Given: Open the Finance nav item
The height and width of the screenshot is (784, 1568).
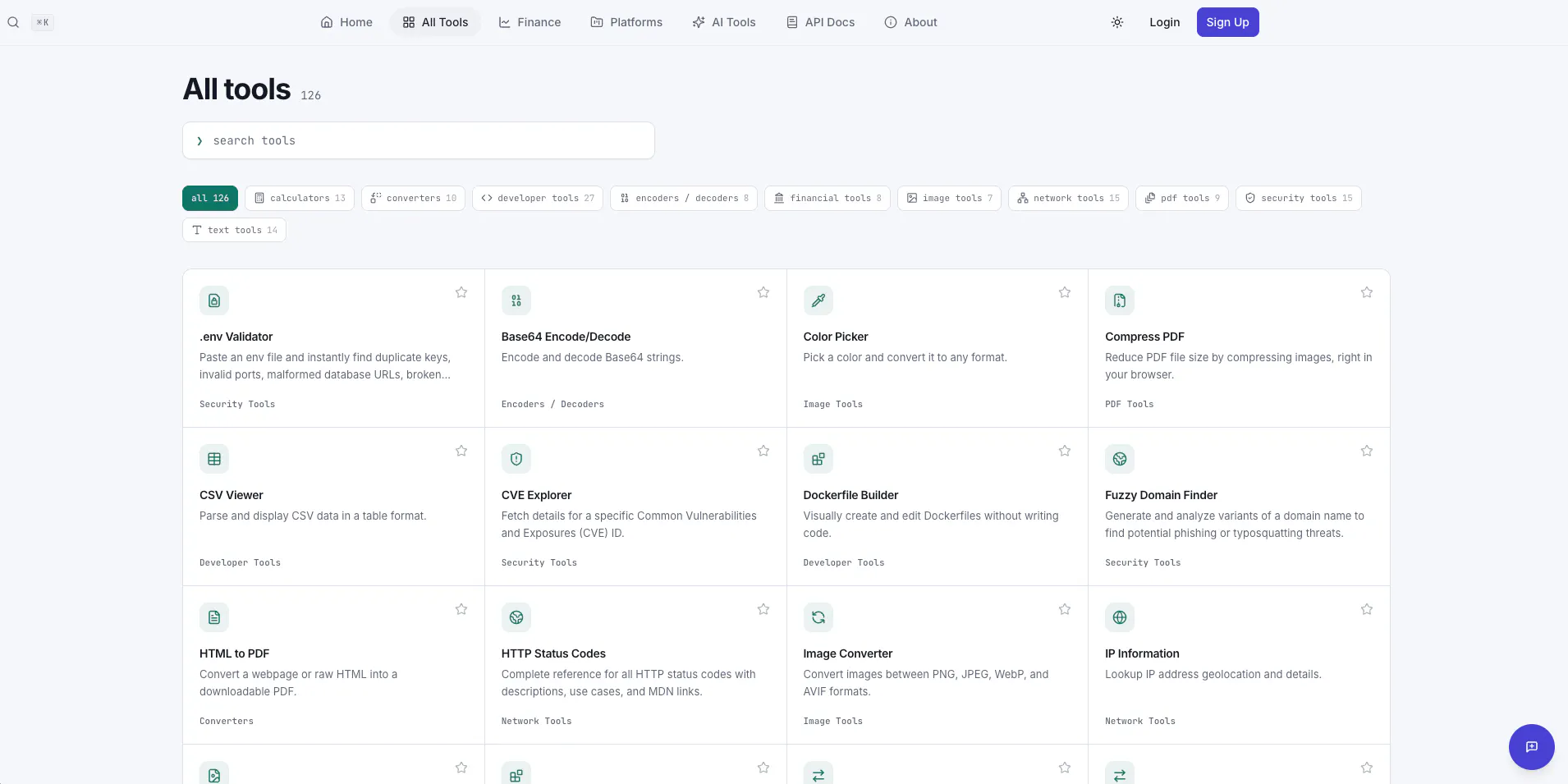Looking at the screenshot, I should (530, 22).
